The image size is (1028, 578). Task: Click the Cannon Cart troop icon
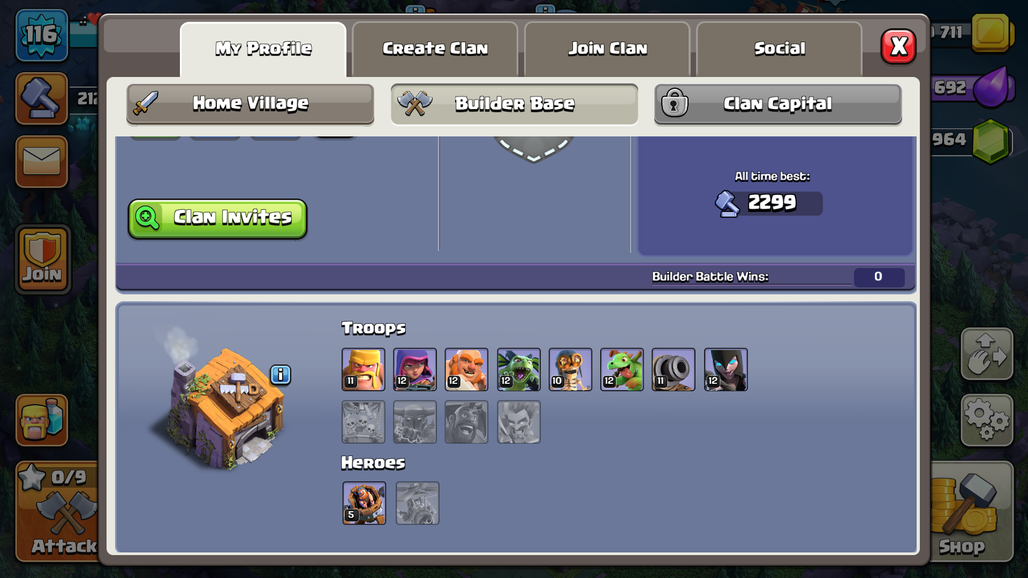point(673,370)
